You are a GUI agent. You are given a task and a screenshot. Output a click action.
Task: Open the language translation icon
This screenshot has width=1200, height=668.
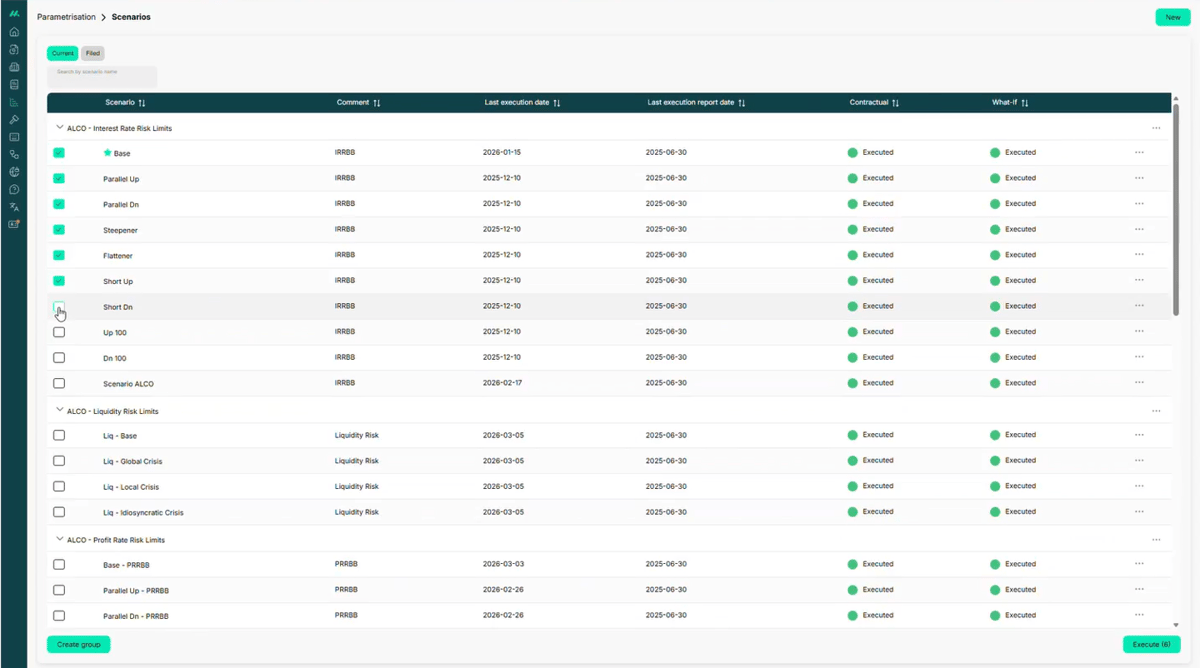click(x=14, y=207)
